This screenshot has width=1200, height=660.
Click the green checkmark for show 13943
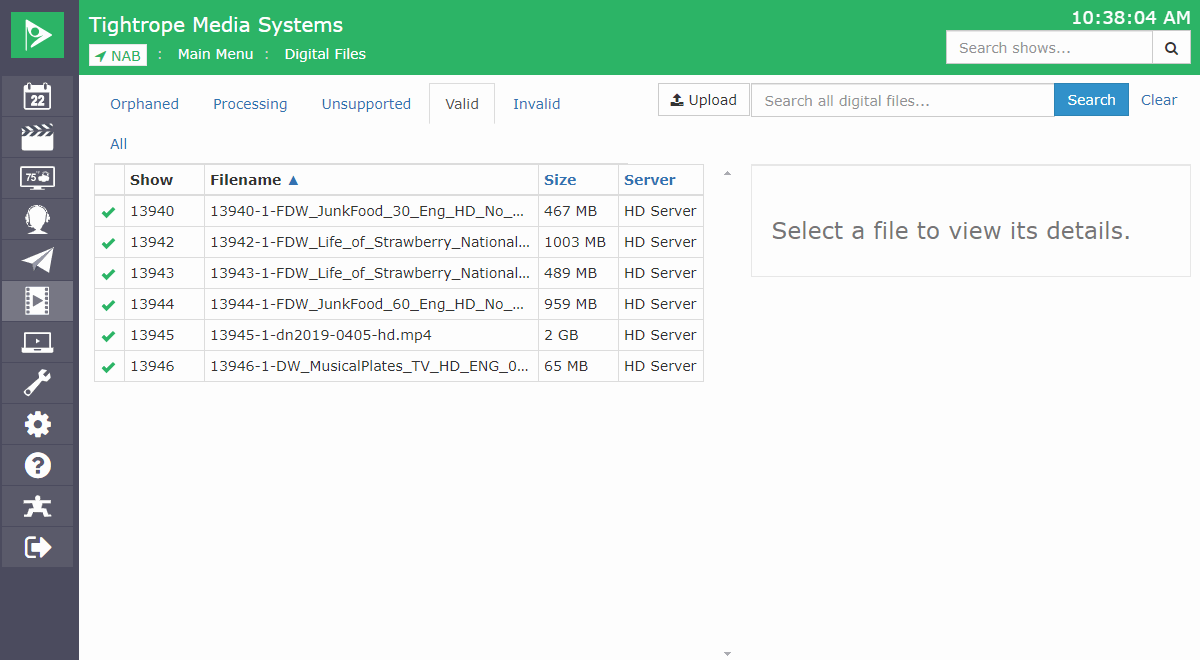click(x=109, y=274)
